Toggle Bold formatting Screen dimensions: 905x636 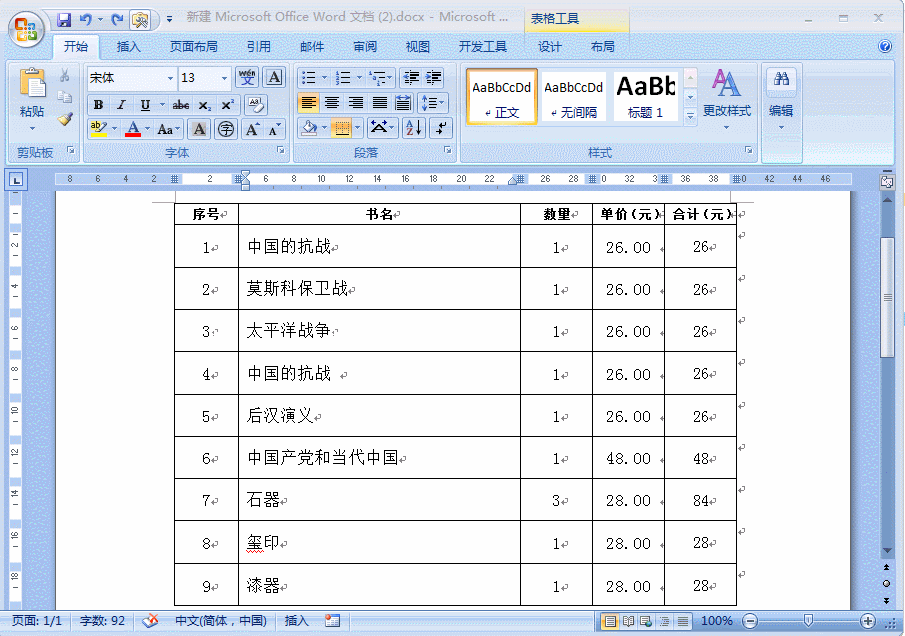(x=98, y=105)
